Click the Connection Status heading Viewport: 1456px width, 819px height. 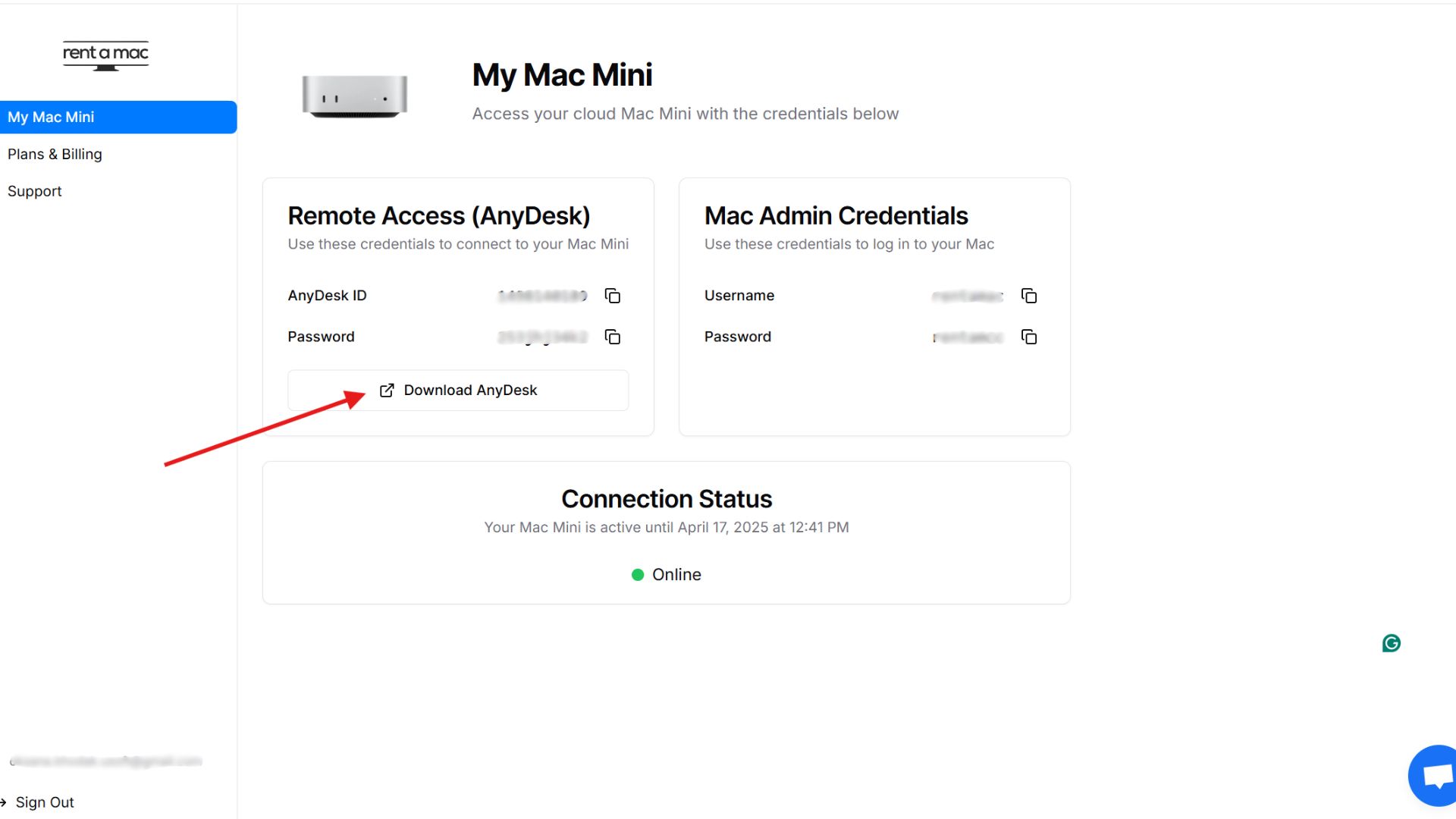[667, 499]
